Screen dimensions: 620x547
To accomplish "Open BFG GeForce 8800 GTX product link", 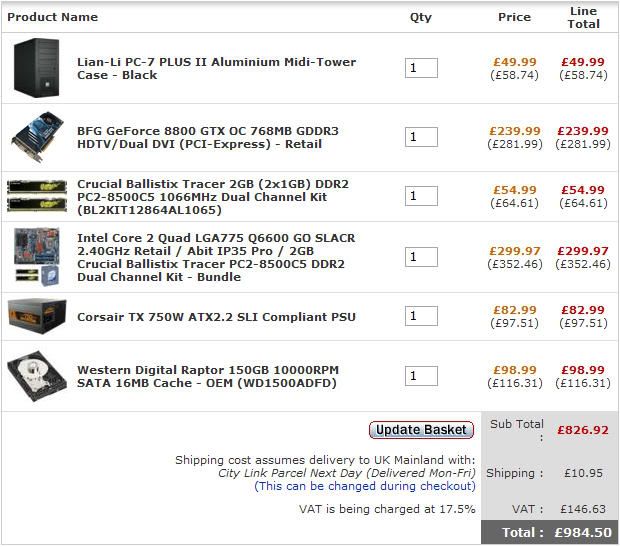I will [207, 137].
